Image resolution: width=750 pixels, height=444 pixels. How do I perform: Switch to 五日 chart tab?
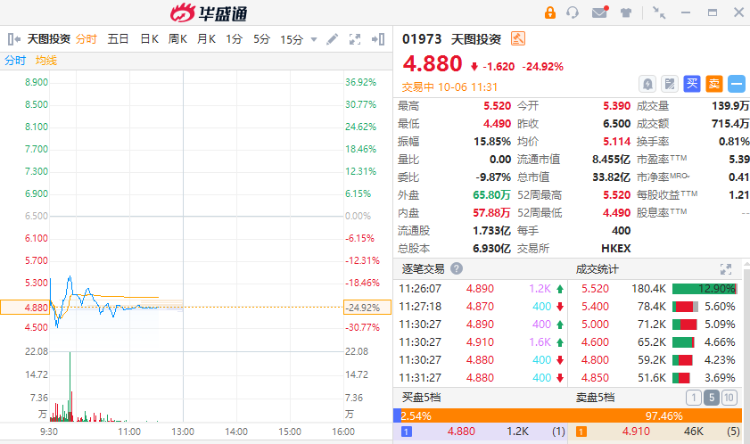118,39
